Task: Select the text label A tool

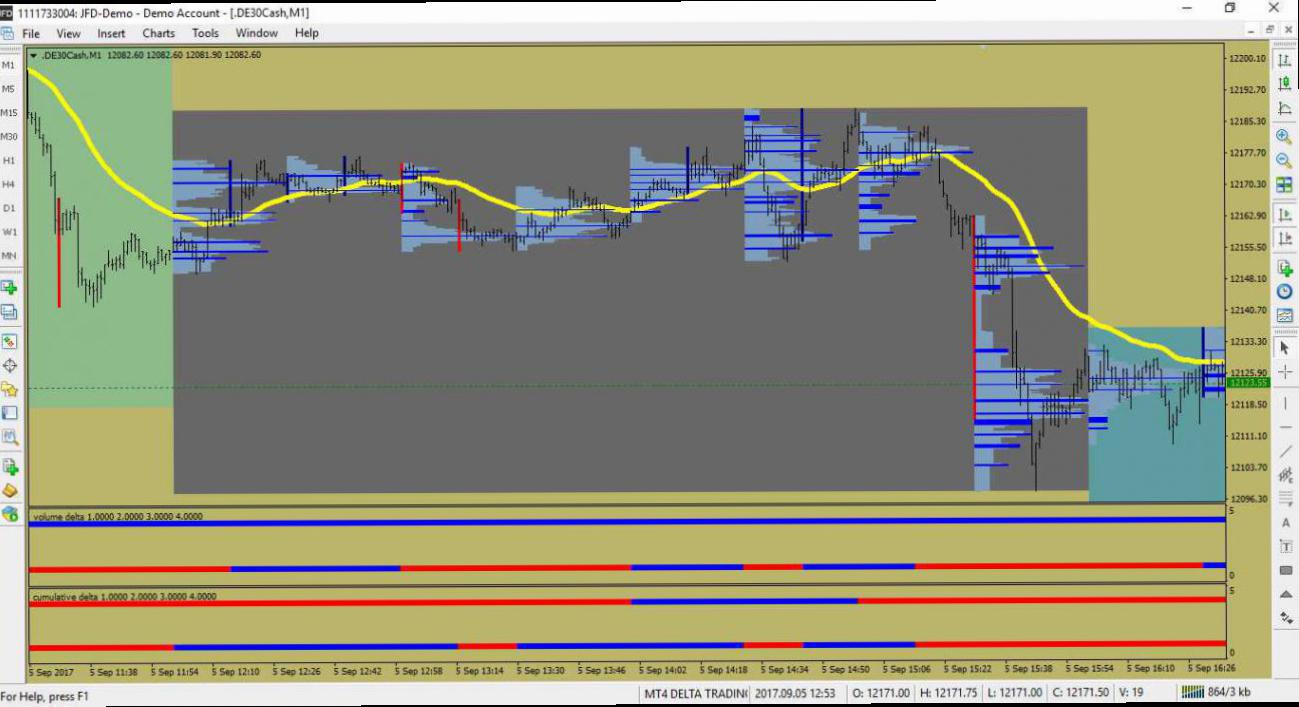Action: [x=1285, y=523]
